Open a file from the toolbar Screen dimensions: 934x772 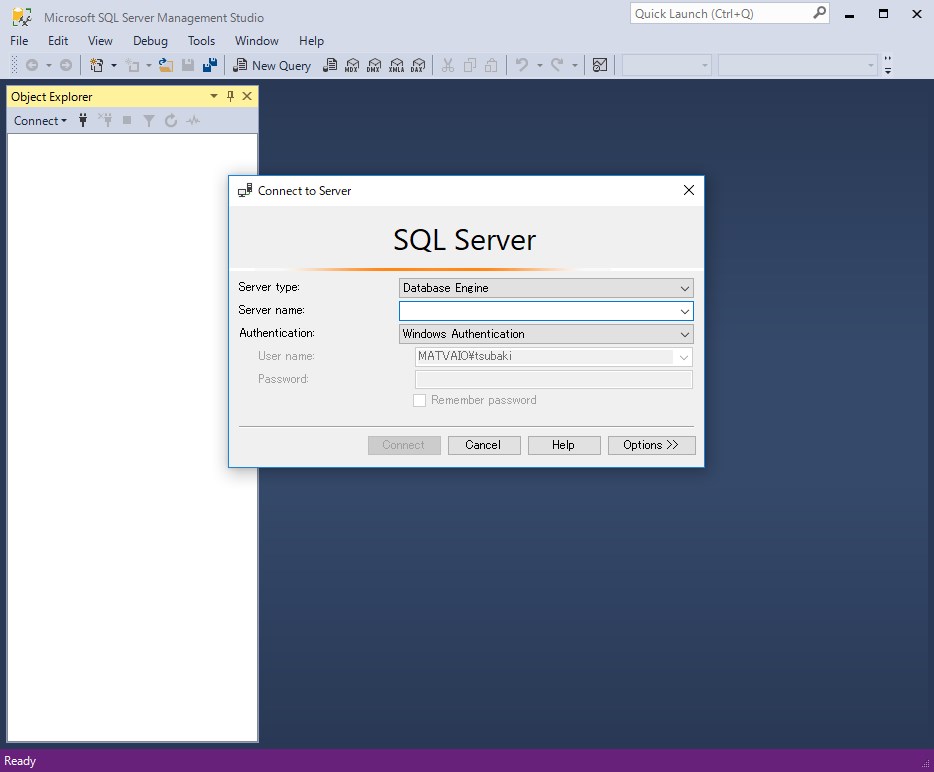pos(165,65)
